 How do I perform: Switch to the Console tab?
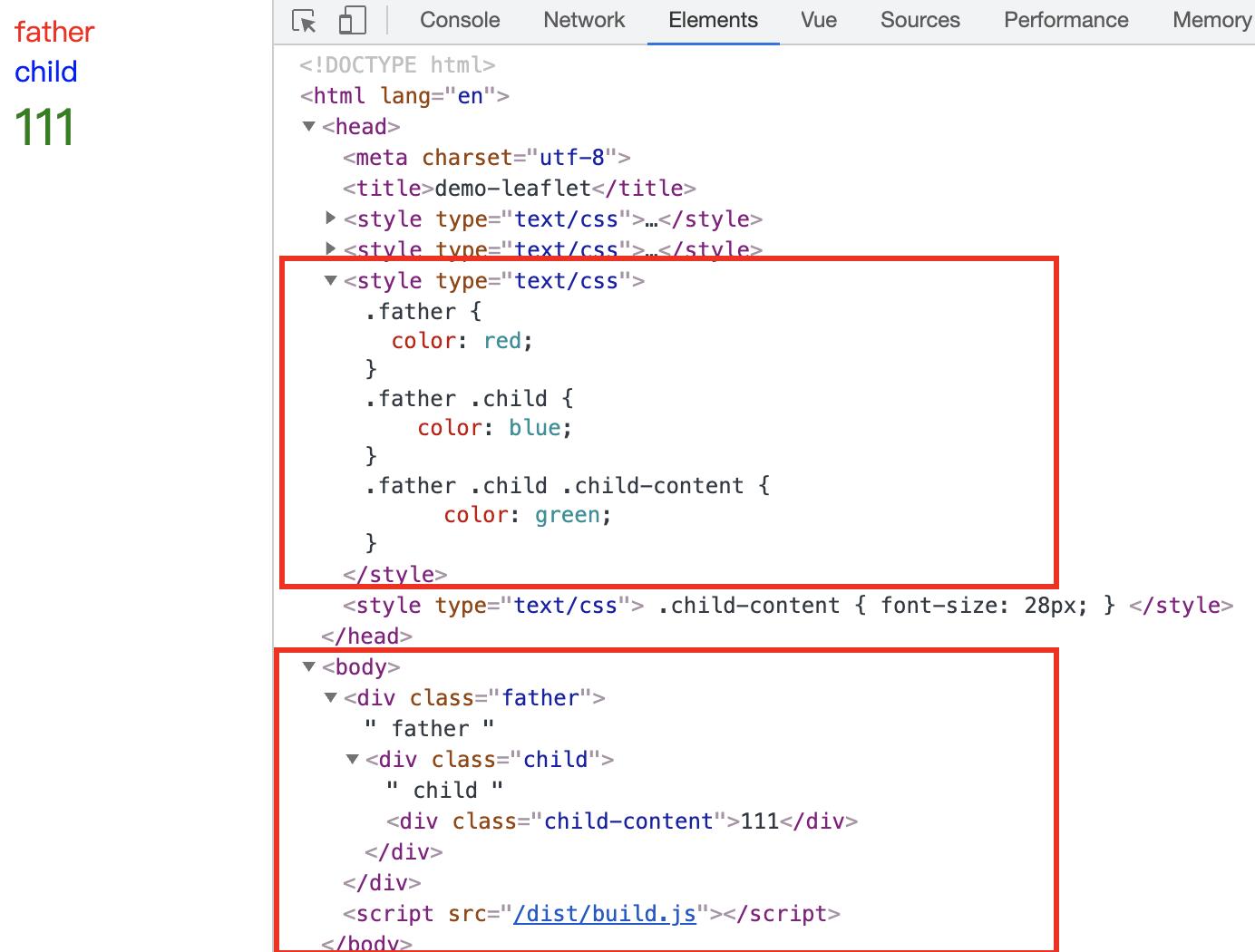tap(460, 20)
